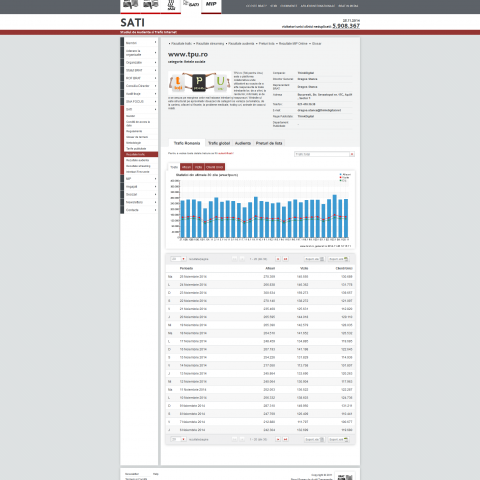Click Export xls button below the table

tap(315, 439)
